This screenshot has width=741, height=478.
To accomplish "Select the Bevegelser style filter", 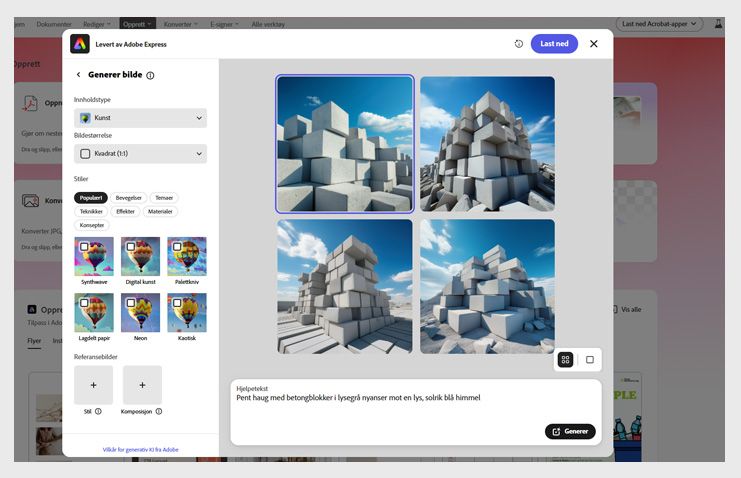I will click(x=129, y=198).
